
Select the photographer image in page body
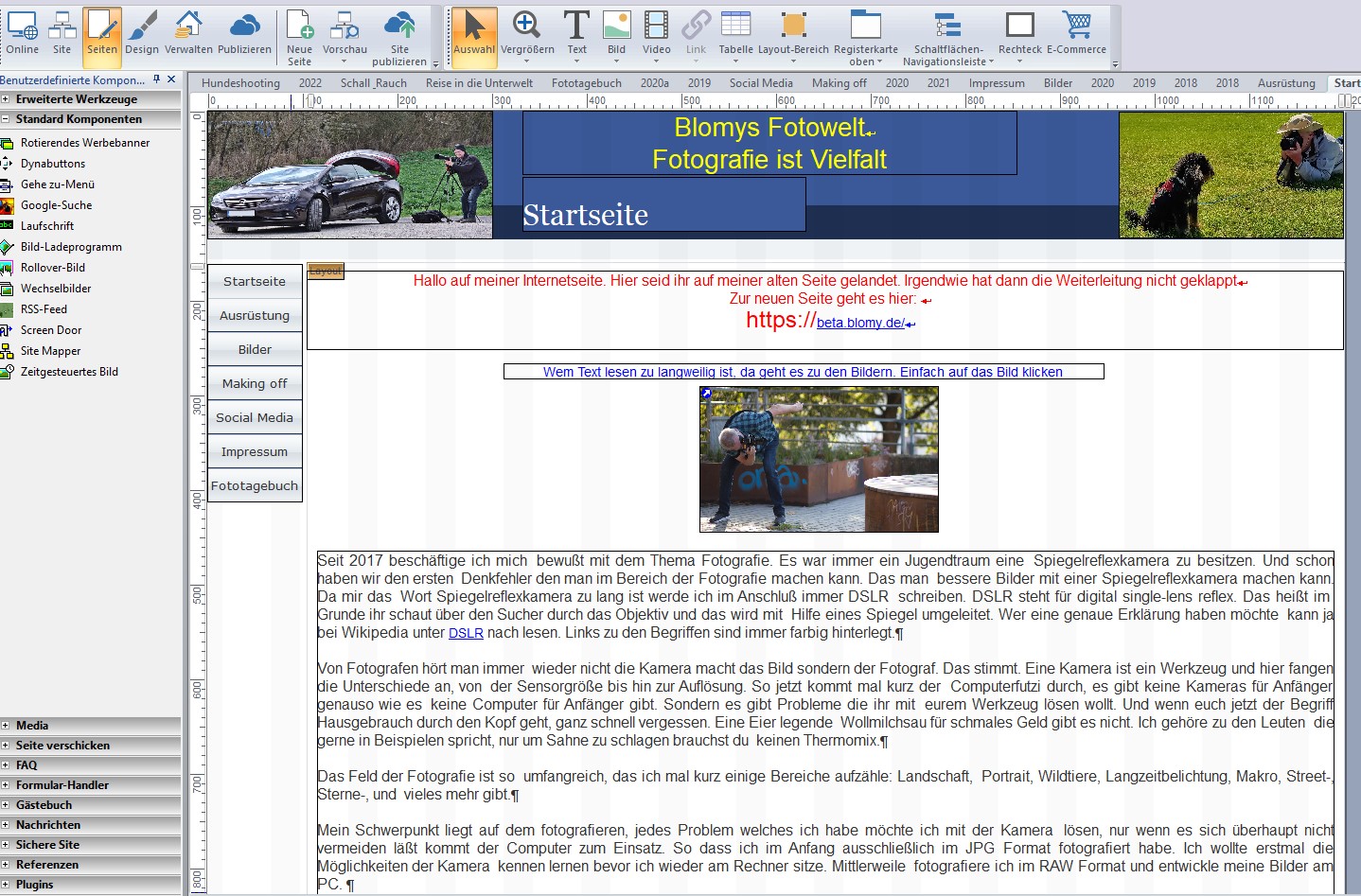pos(819,459)
